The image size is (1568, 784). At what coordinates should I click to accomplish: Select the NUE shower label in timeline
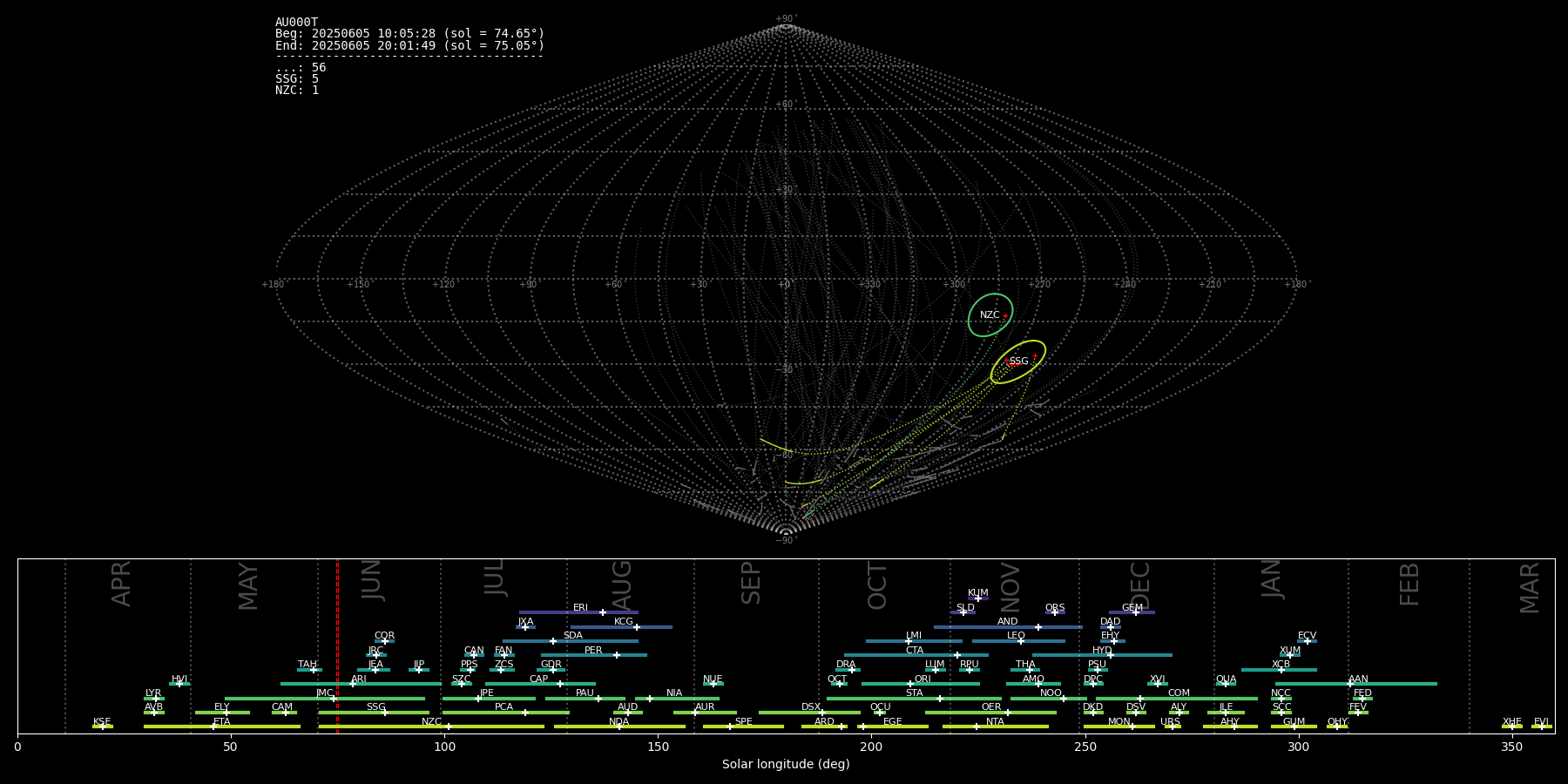point(713,679)
